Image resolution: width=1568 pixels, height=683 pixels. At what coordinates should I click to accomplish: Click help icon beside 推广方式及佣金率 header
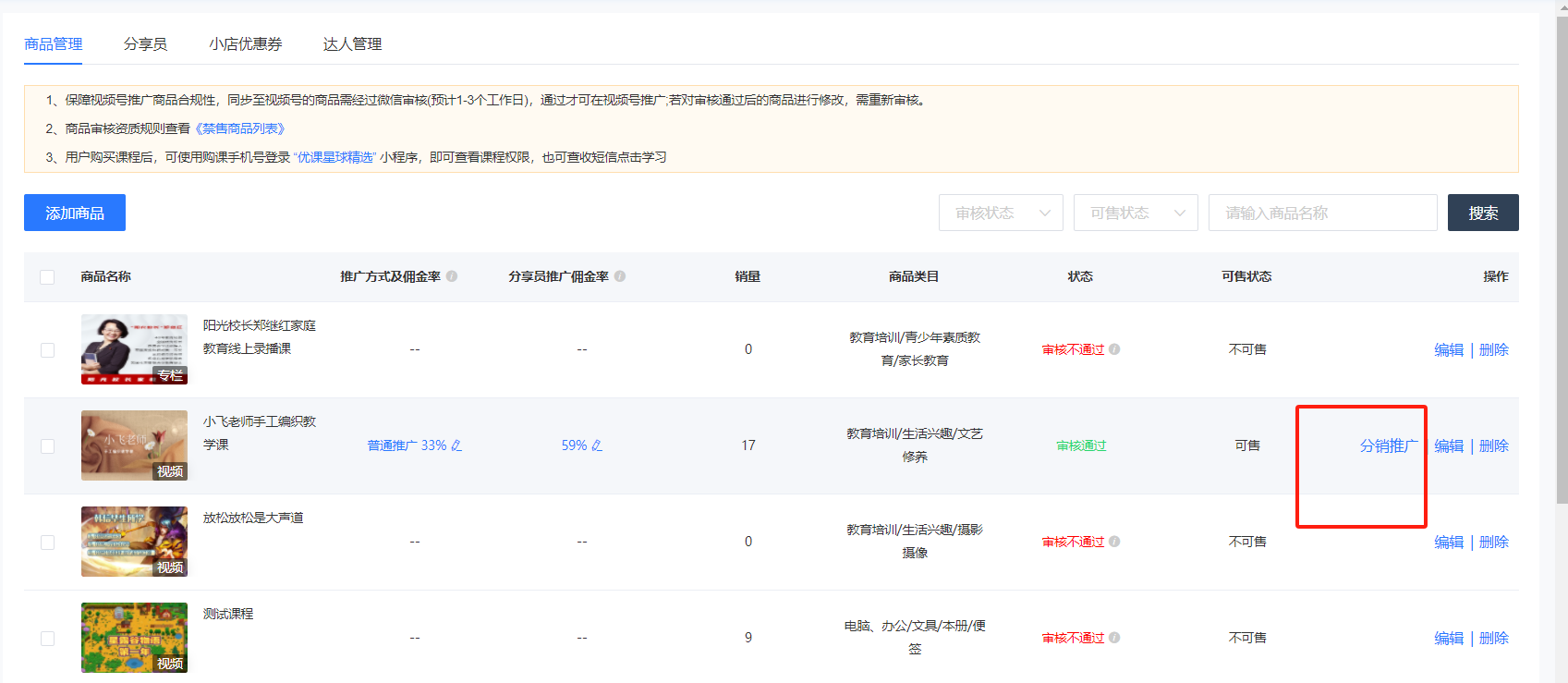coord(452,276)
